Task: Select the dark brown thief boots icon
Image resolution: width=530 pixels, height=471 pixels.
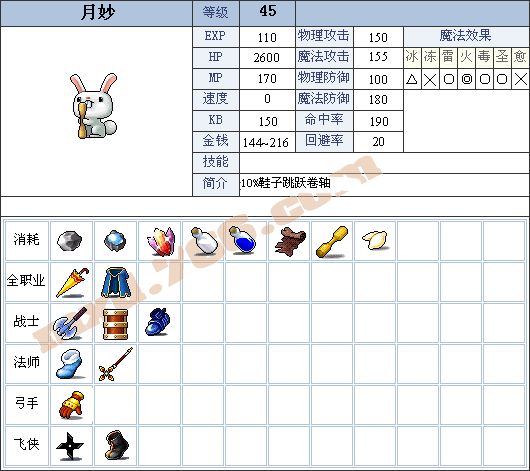Action: [117, 445]
